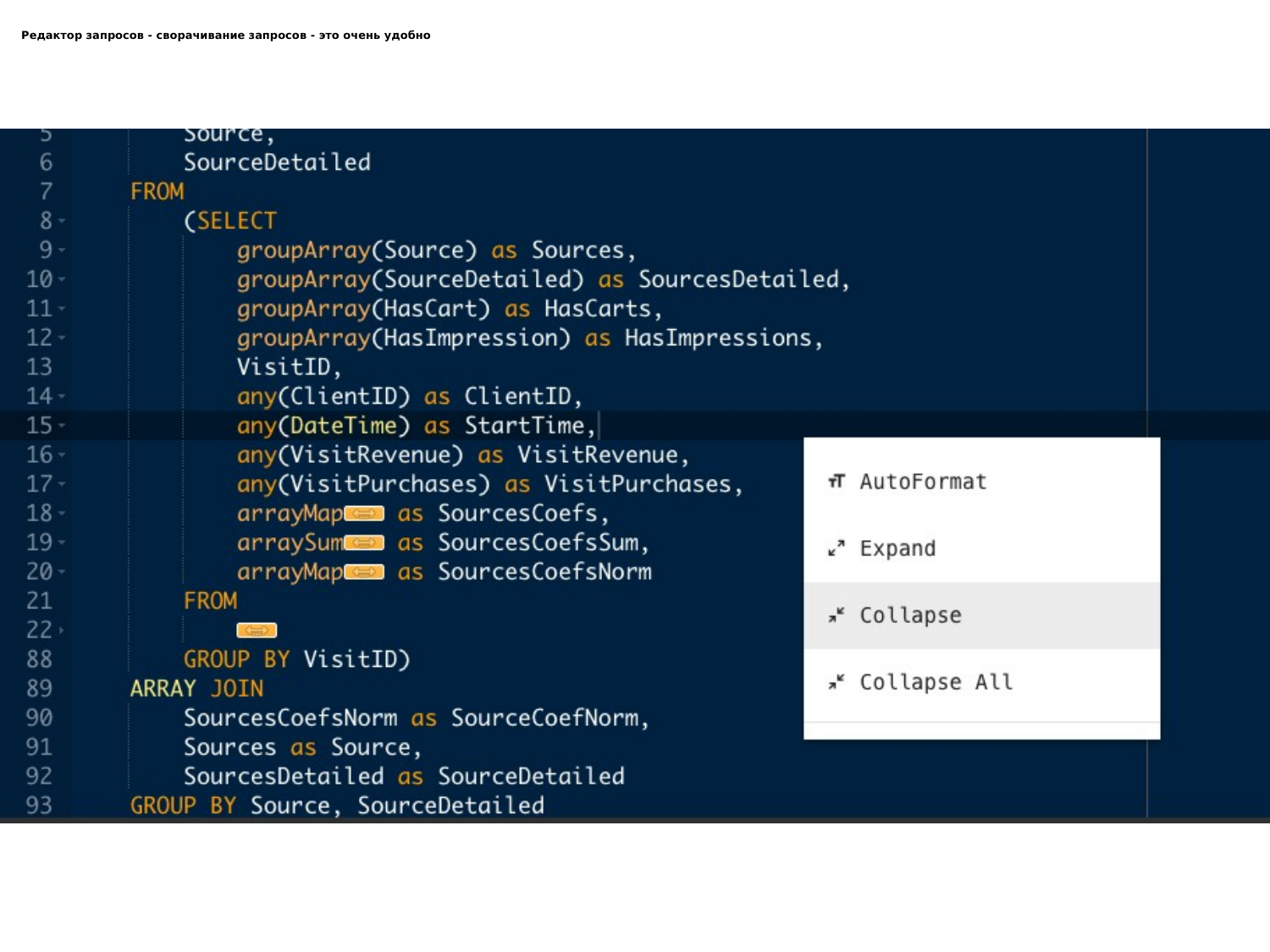Click the Expand arrows icon

(x=837, y=549)
